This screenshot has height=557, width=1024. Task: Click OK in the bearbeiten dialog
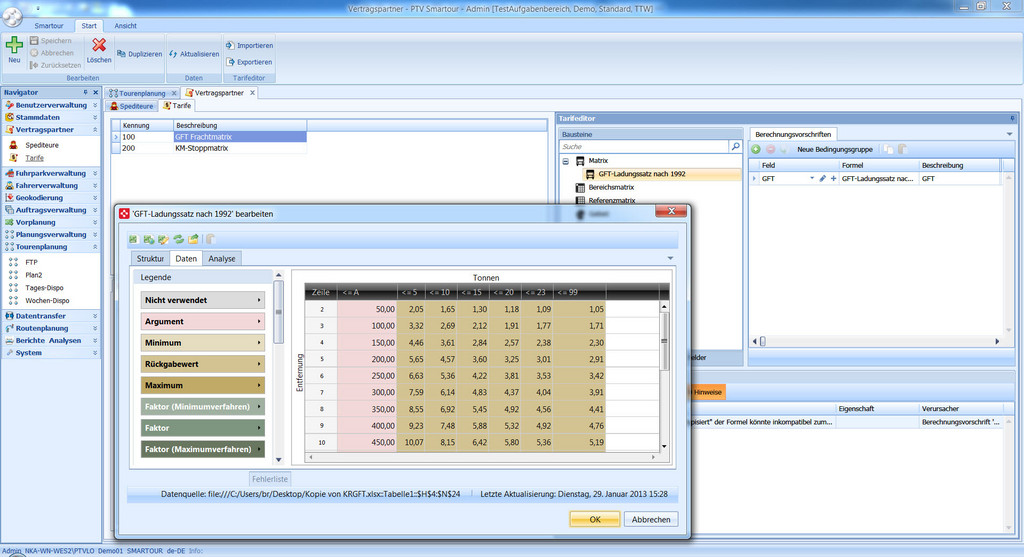(594, 519)
